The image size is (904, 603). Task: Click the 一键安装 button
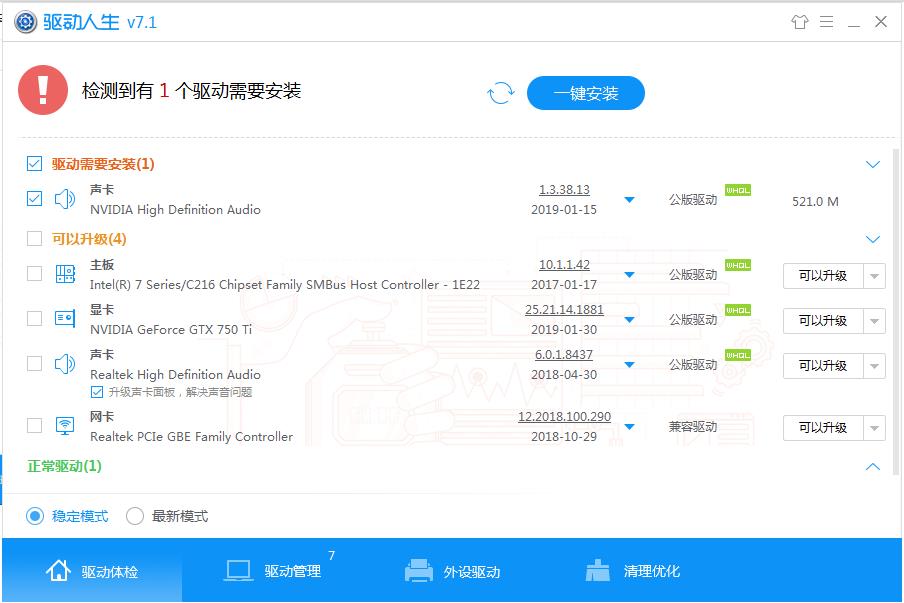[x=586, y=93]
